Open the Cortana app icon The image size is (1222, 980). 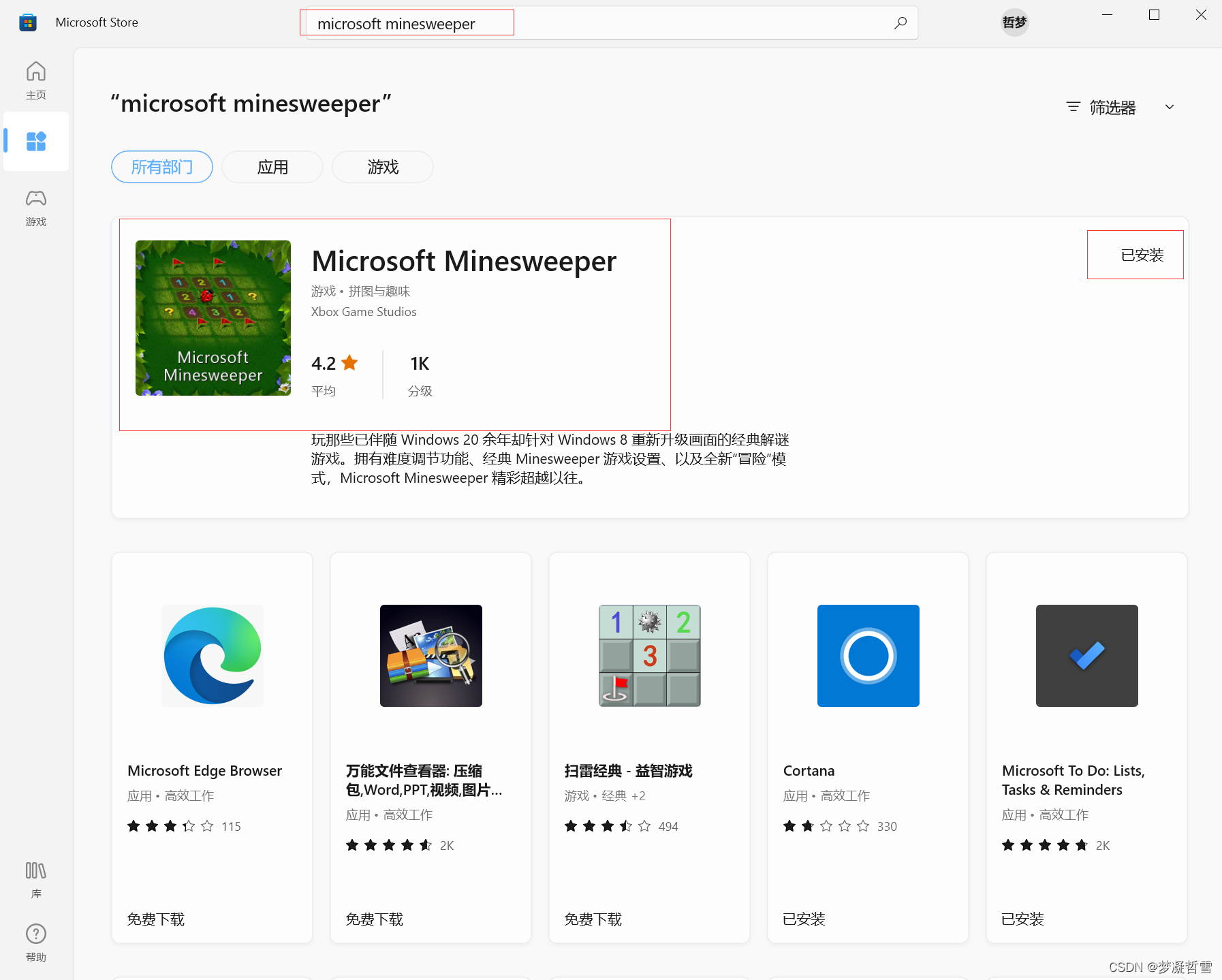[x=868, y=656]
